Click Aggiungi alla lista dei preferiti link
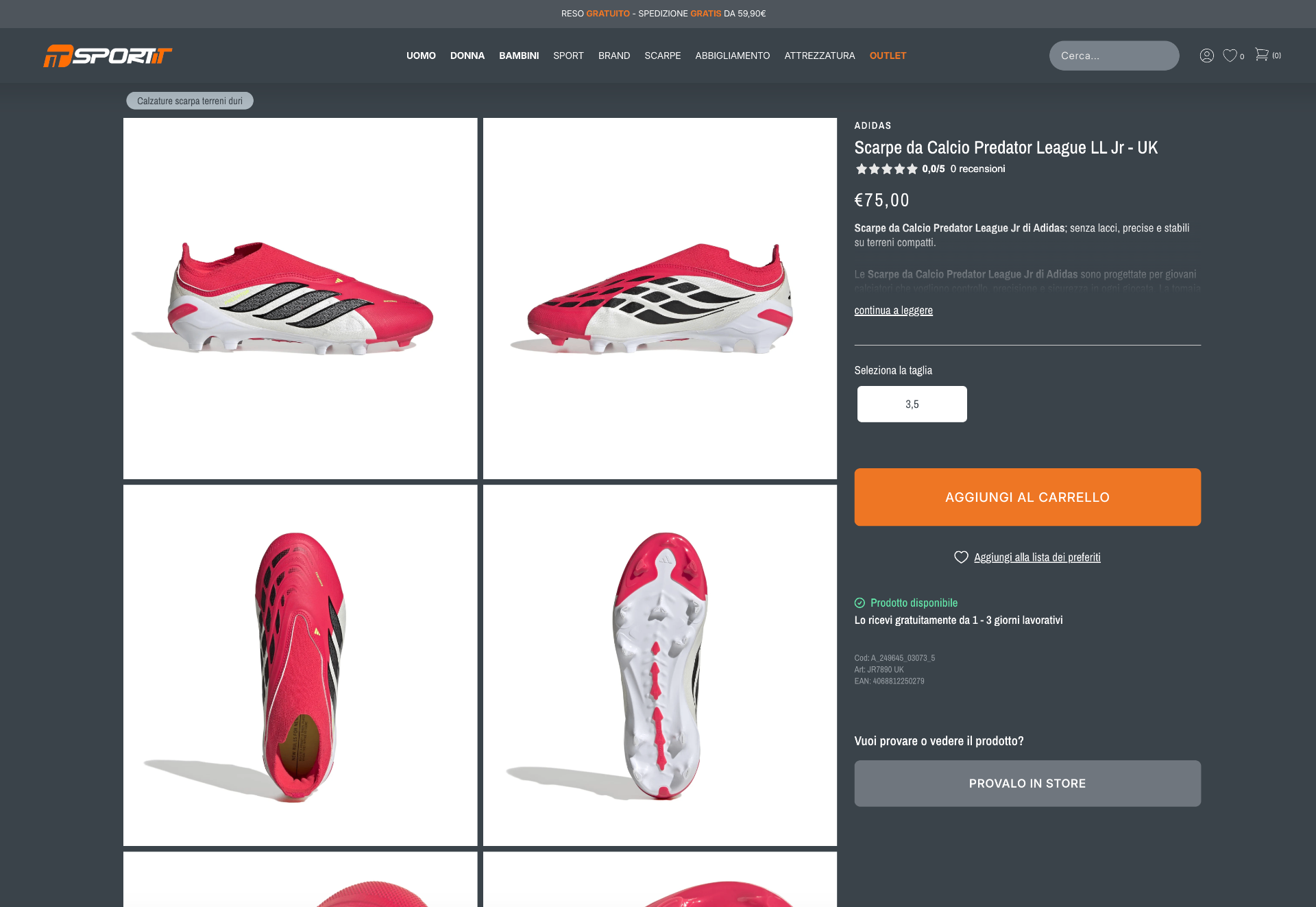Image resolution: width=1316 pixels, height=907 pixels. pos(1037,557)
